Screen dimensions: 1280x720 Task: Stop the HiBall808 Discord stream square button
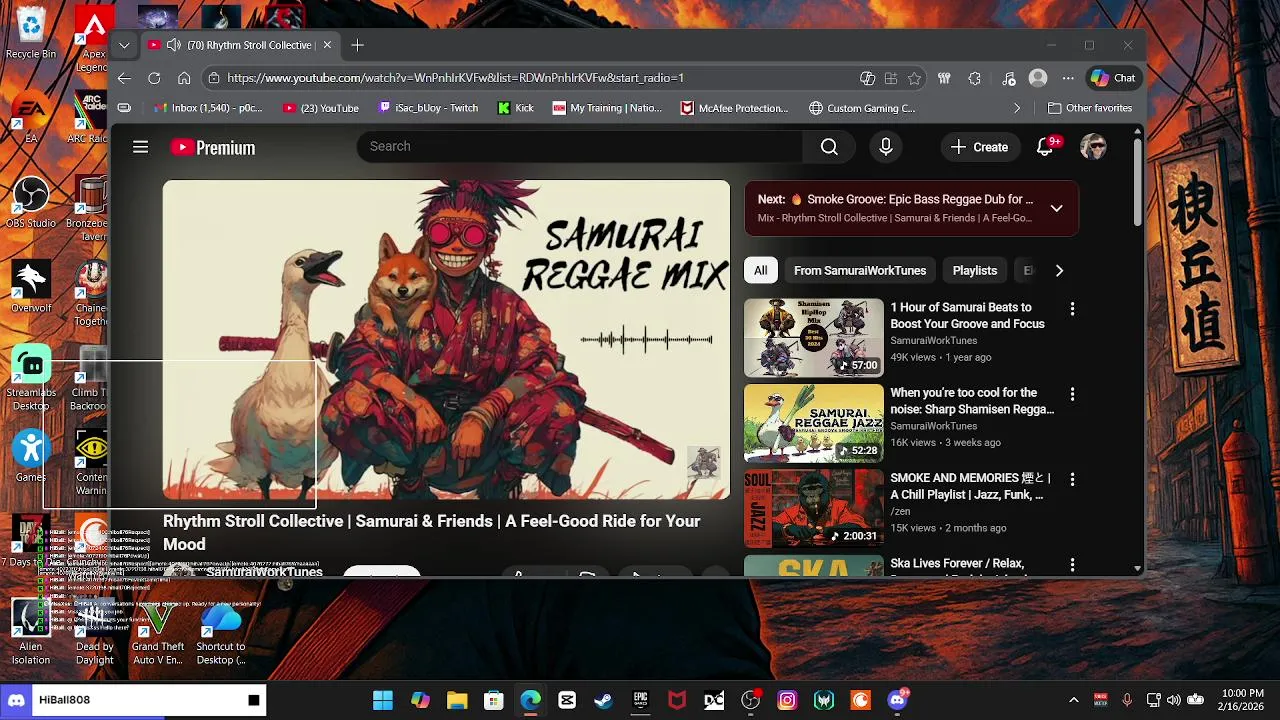click(254, 700)
